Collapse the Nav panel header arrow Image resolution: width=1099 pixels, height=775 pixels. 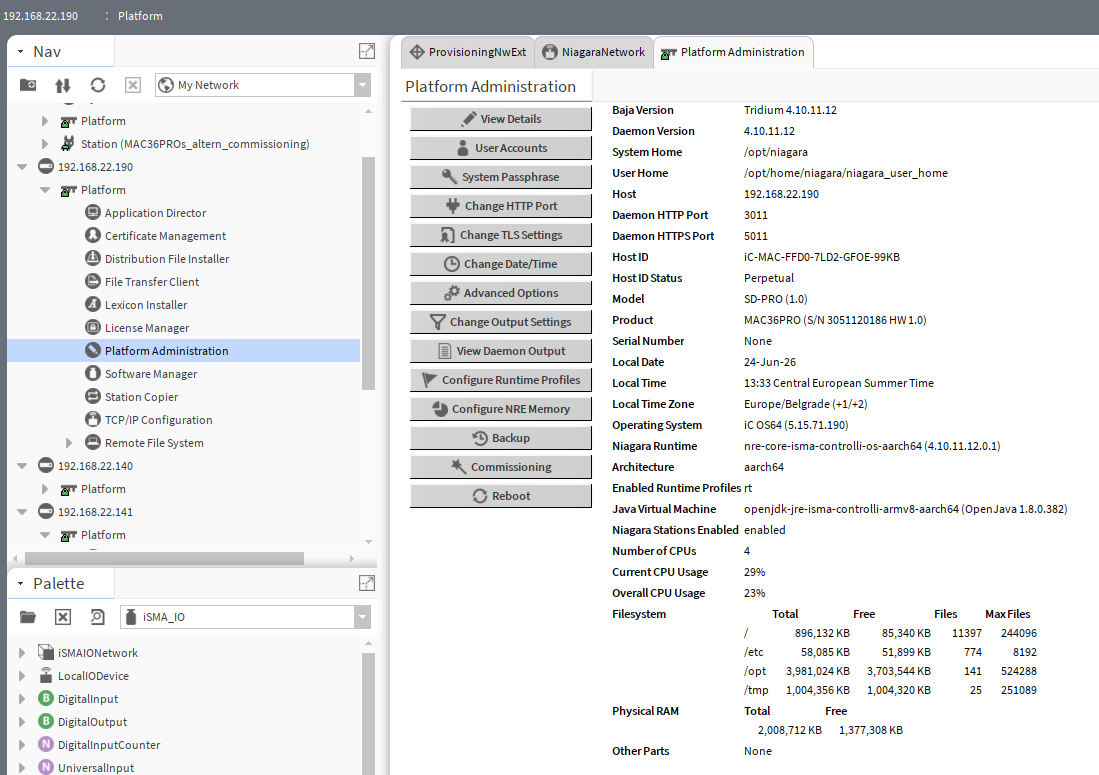20,52
